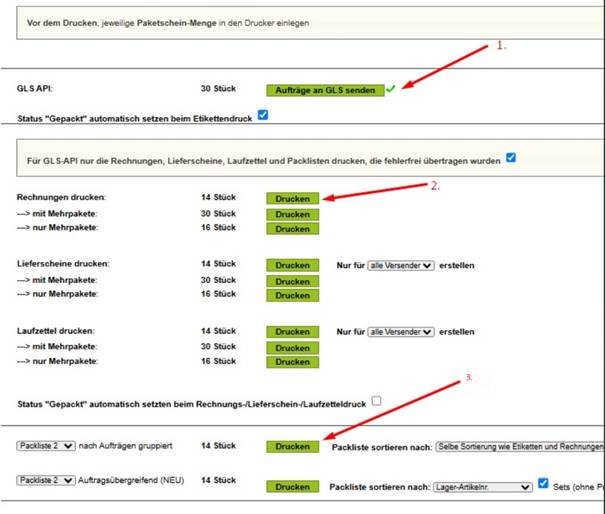Image resolution: width=605 pixels, height=514 pixels.
Task: Click Drucken for Lieferscheine drucken
Action: tap(292, 265)
